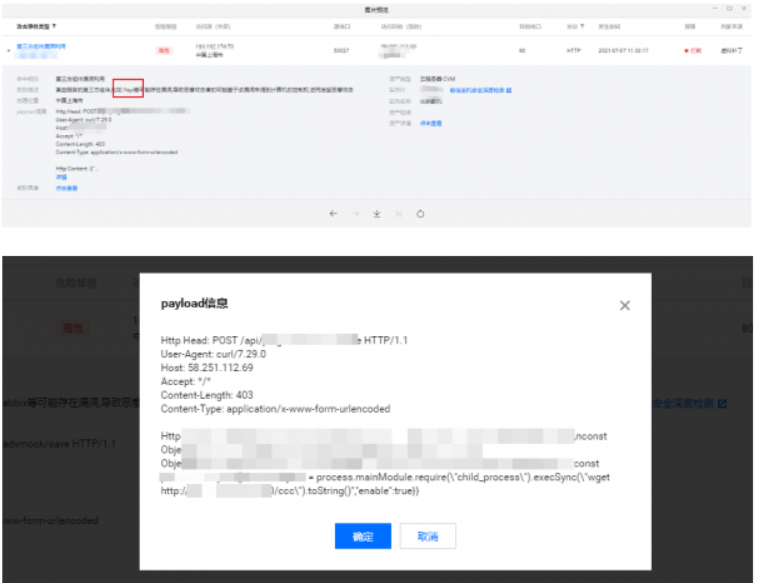Close the payload信息 dialog
This screenshot has width=757, height=585.
[625, 305]
